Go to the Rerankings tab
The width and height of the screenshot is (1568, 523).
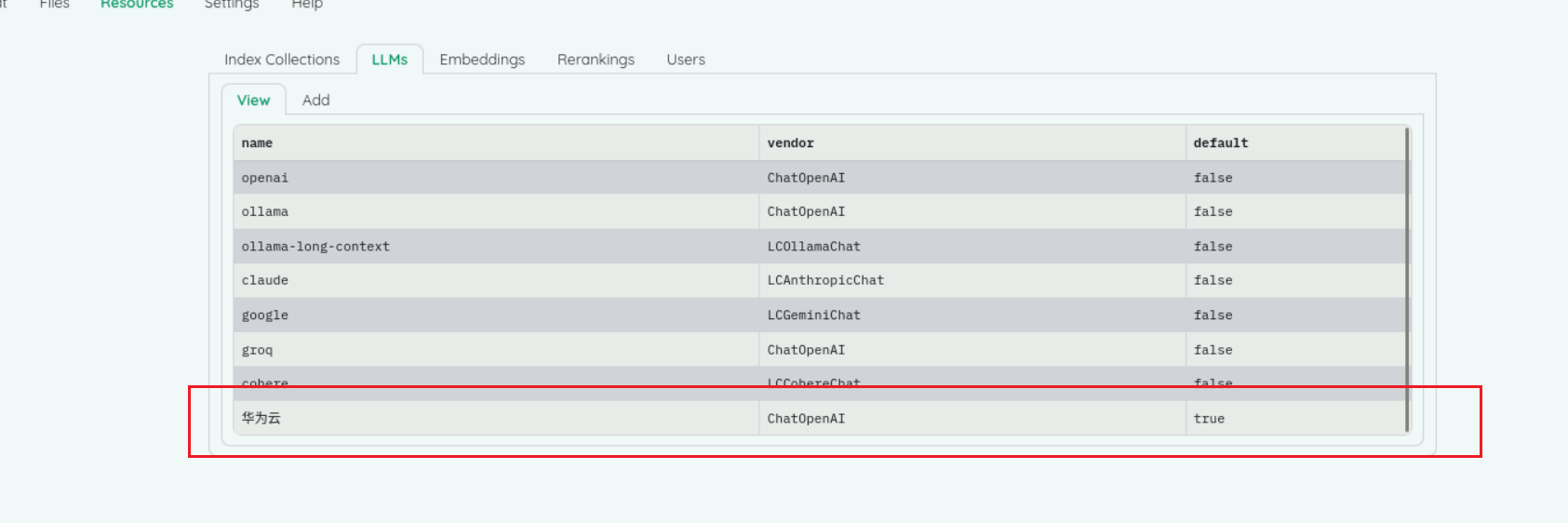click(596, 60)
